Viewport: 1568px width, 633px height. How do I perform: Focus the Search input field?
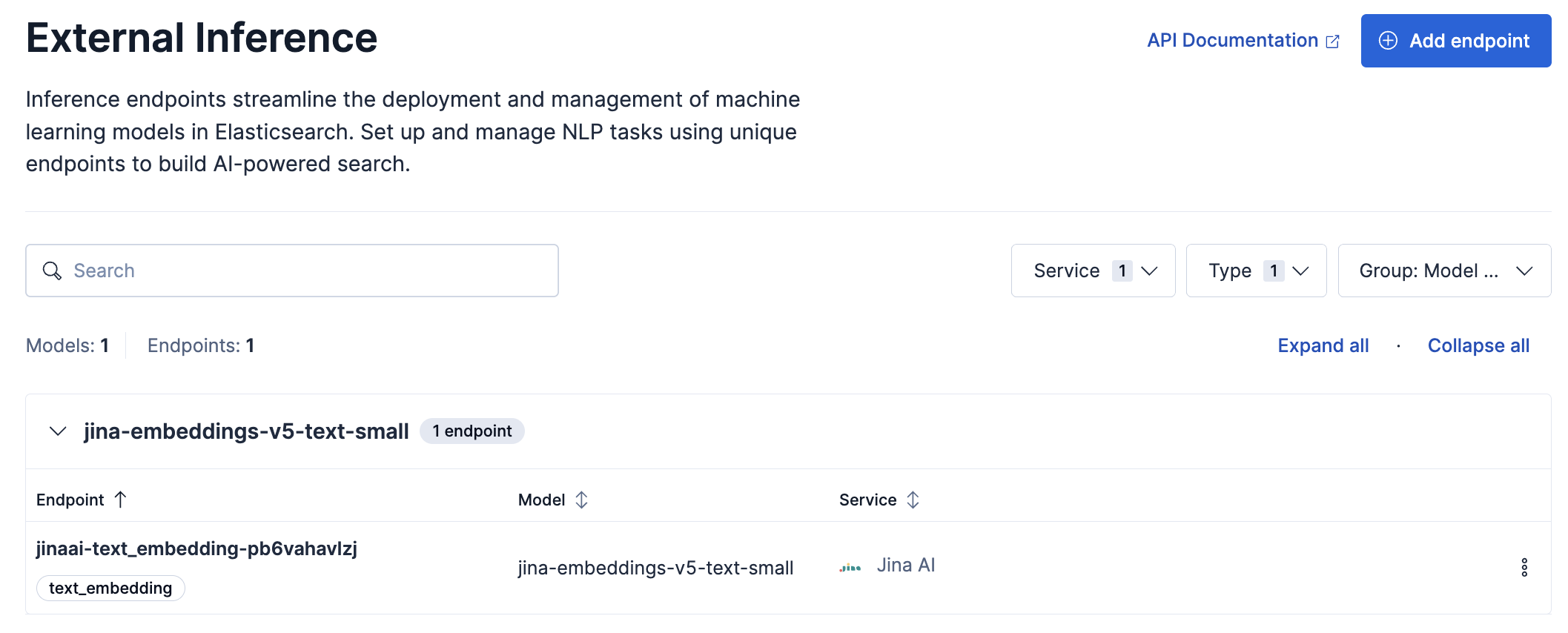(x=292, y=271)
